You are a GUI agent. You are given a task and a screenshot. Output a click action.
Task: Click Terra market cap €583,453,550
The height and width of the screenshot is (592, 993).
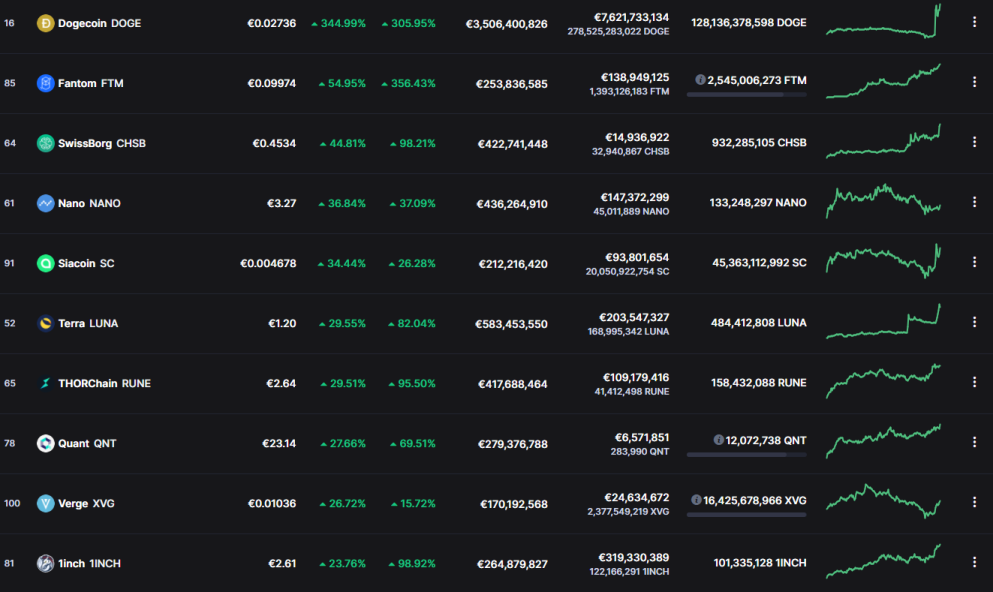pyautogui.click(x=511, y=324)
